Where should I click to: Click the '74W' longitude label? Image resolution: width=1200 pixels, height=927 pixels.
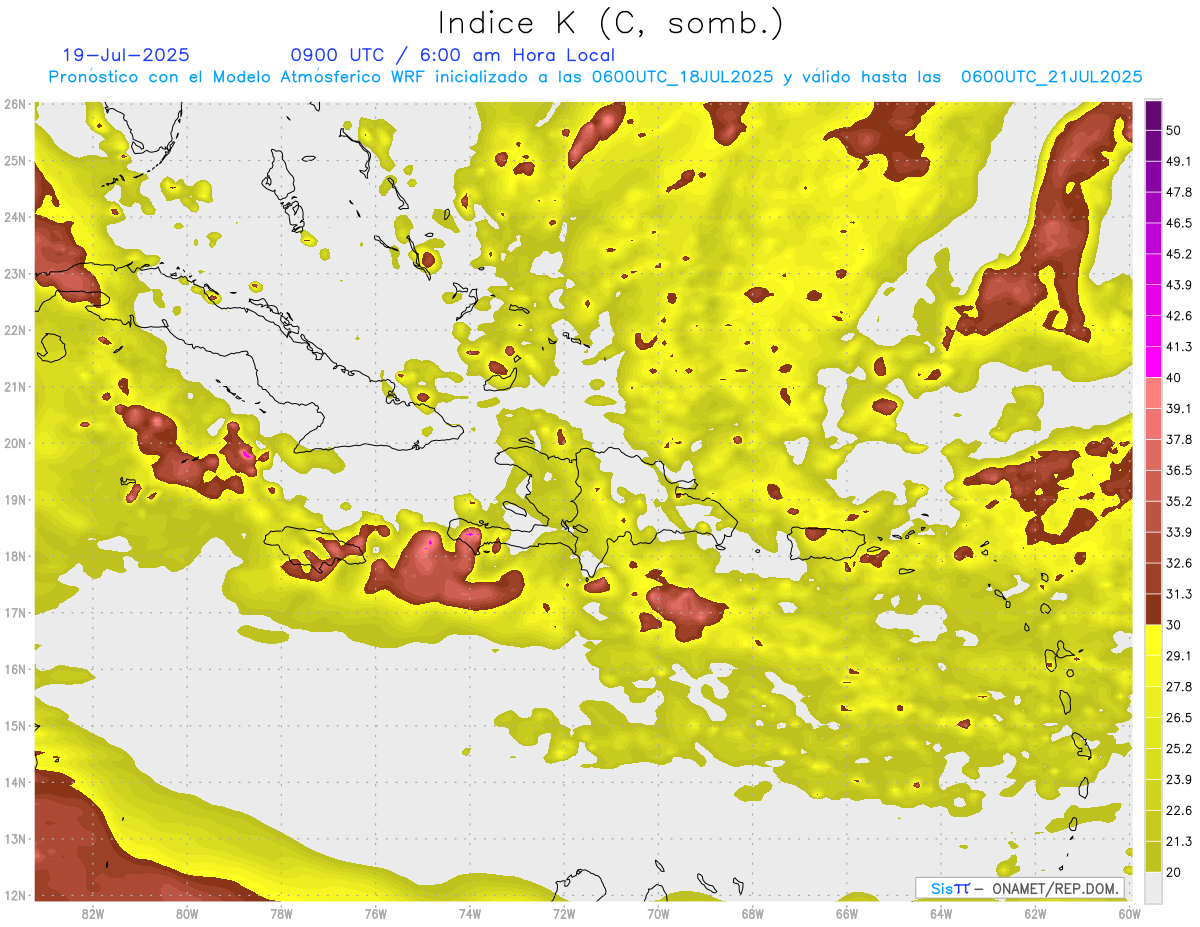(x=470, y=913)
